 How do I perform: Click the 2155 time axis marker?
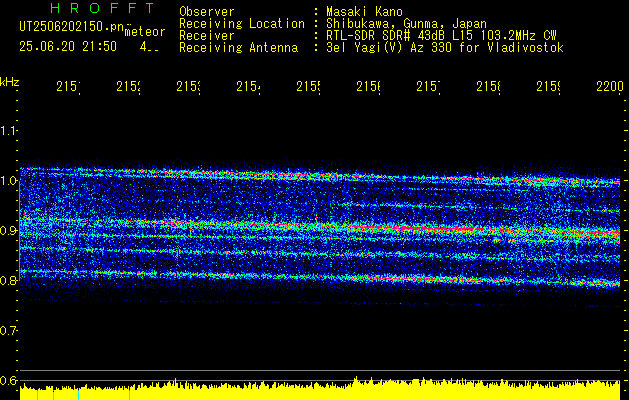(308, 87)
